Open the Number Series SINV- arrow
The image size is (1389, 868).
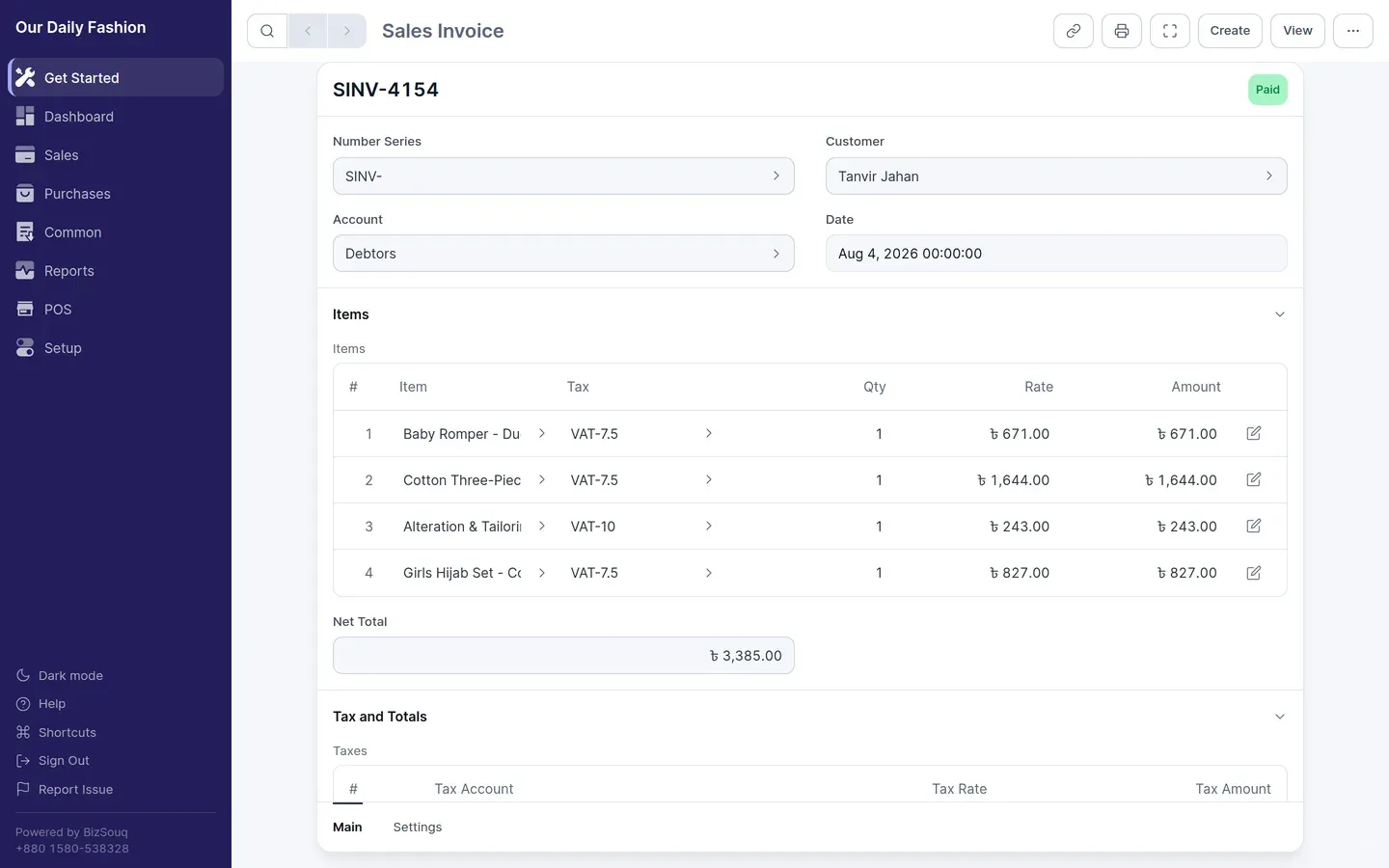coord(776,176)
